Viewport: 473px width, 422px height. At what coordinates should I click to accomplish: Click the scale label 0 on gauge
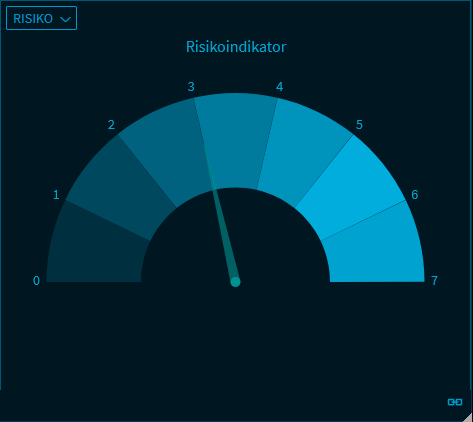coord(36,281)
